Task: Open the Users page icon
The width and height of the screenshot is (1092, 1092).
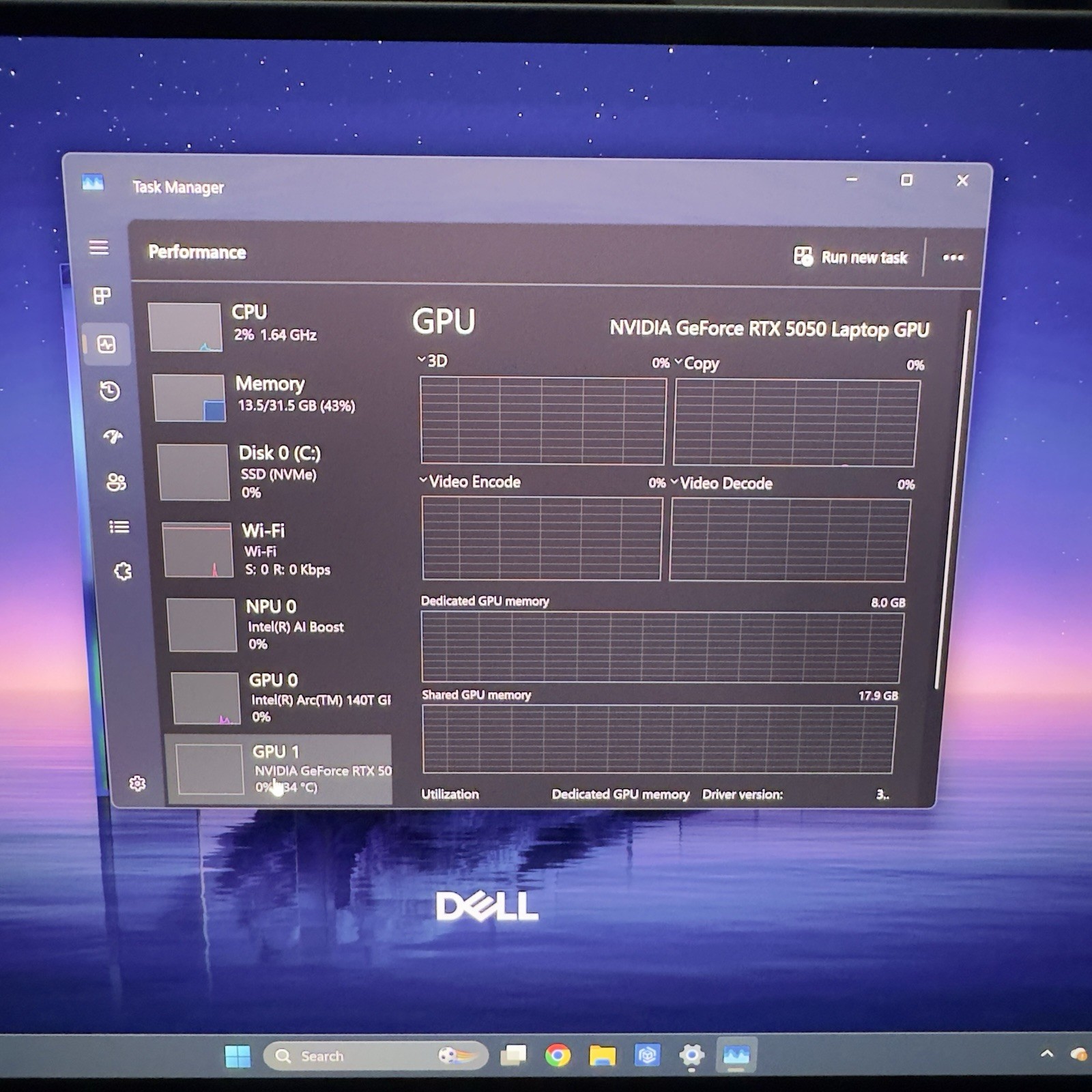Action: pos(116,482)
